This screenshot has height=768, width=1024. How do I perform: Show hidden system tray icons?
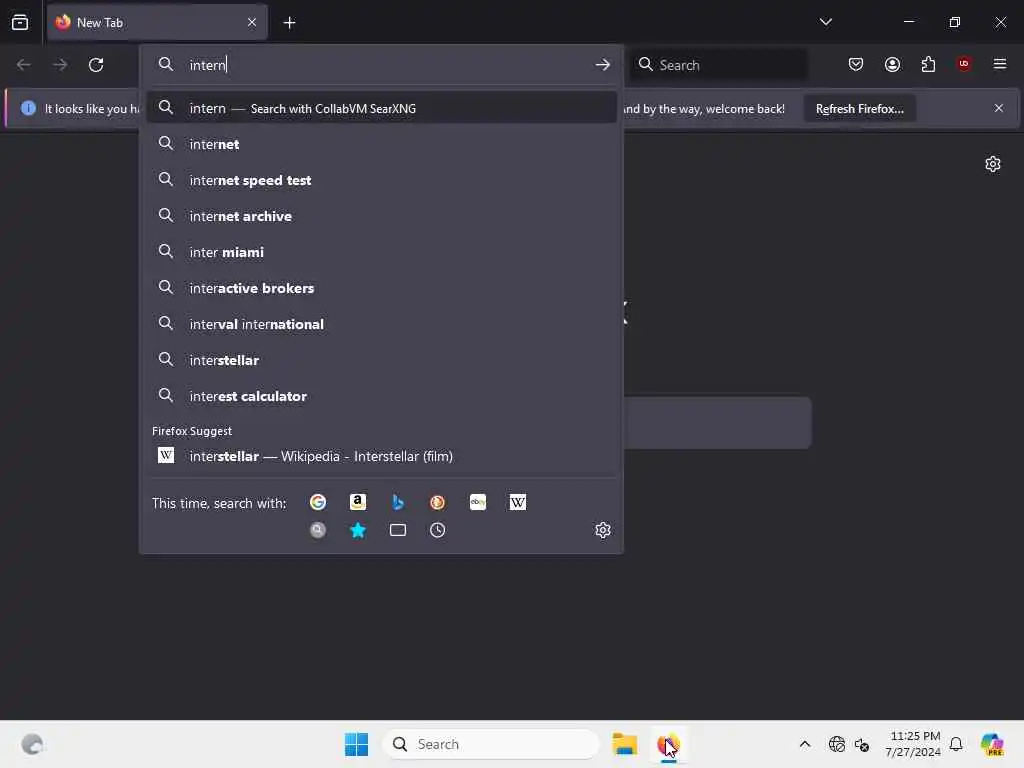pyautogui.click(x=805, y=744)
